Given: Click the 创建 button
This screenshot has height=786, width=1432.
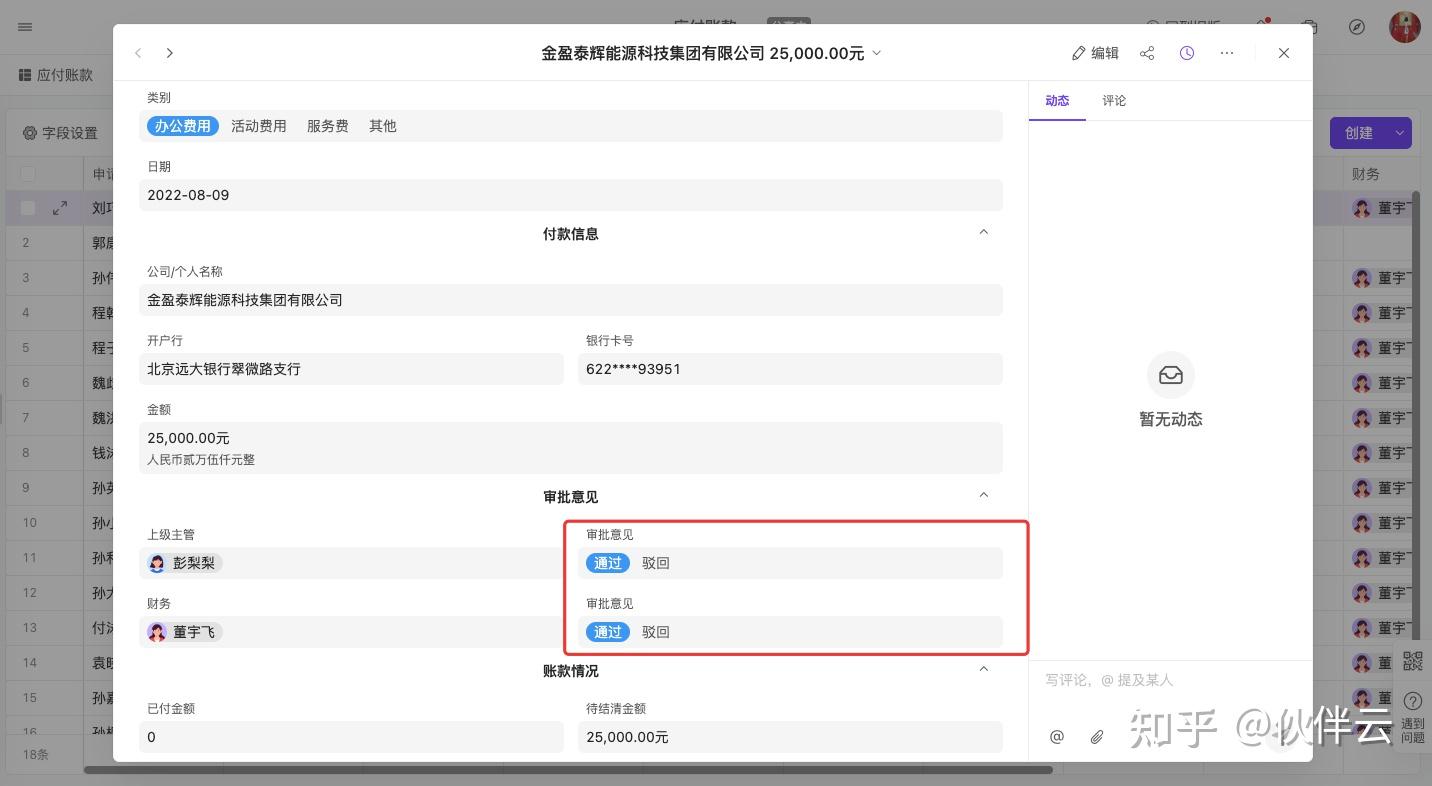Looking at the screenshot, I should pyautogui.click(x=1359, y=133).
